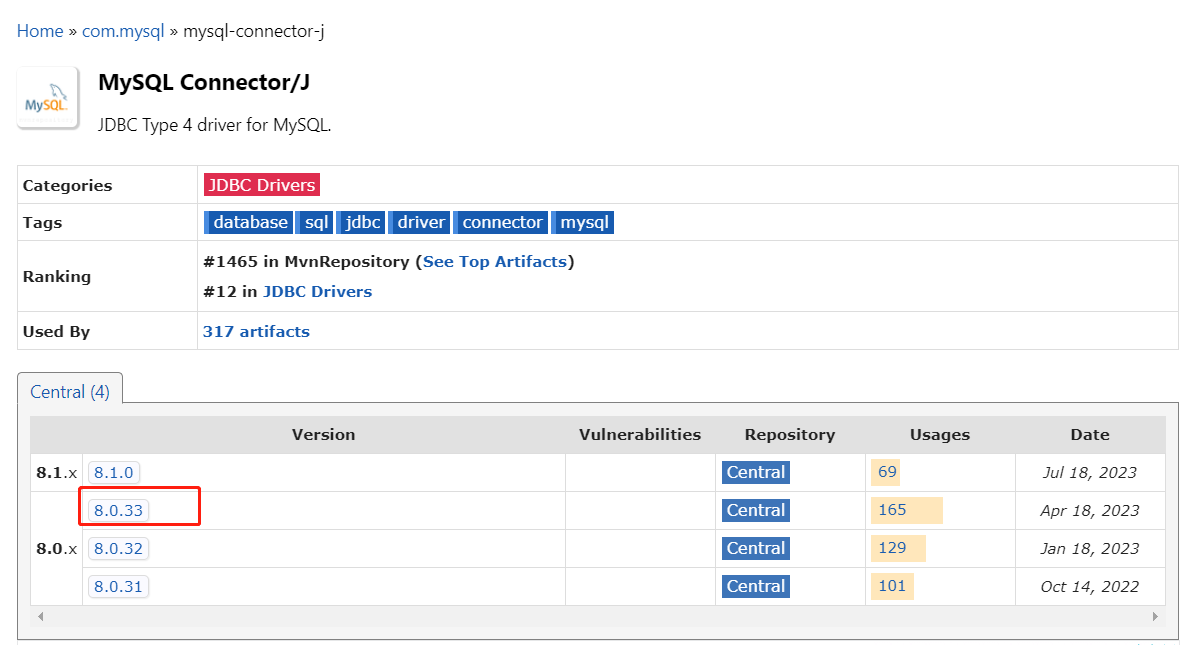Click the right scroll arrow of the table
The height and width of the screenshot is (645, 1183).
[x=1155, y=616]
